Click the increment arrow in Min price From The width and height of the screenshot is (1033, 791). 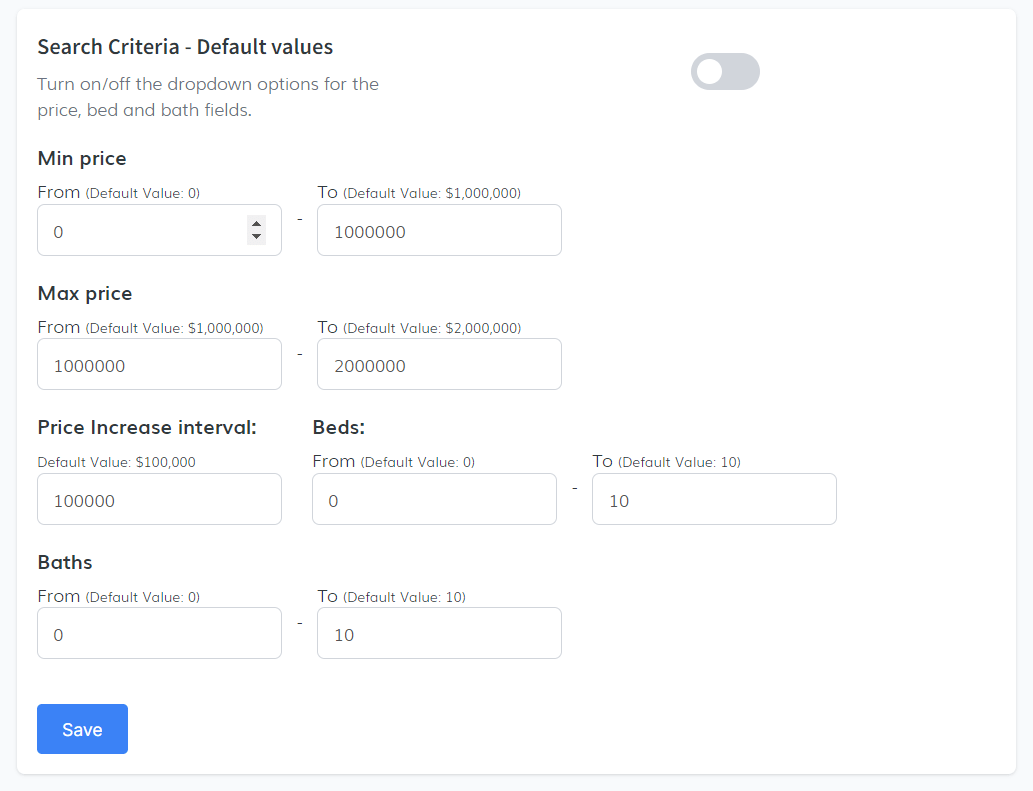tap(257, 224)
